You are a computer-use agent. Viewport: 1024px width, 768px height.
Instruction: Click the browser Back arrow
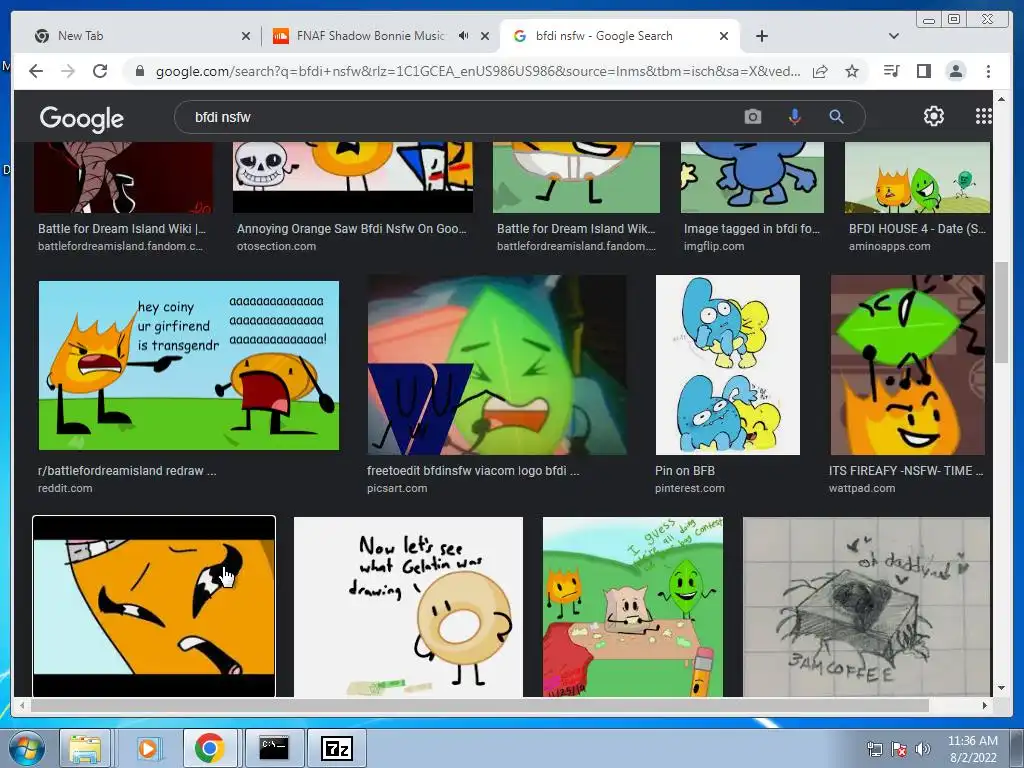(36, 71)
